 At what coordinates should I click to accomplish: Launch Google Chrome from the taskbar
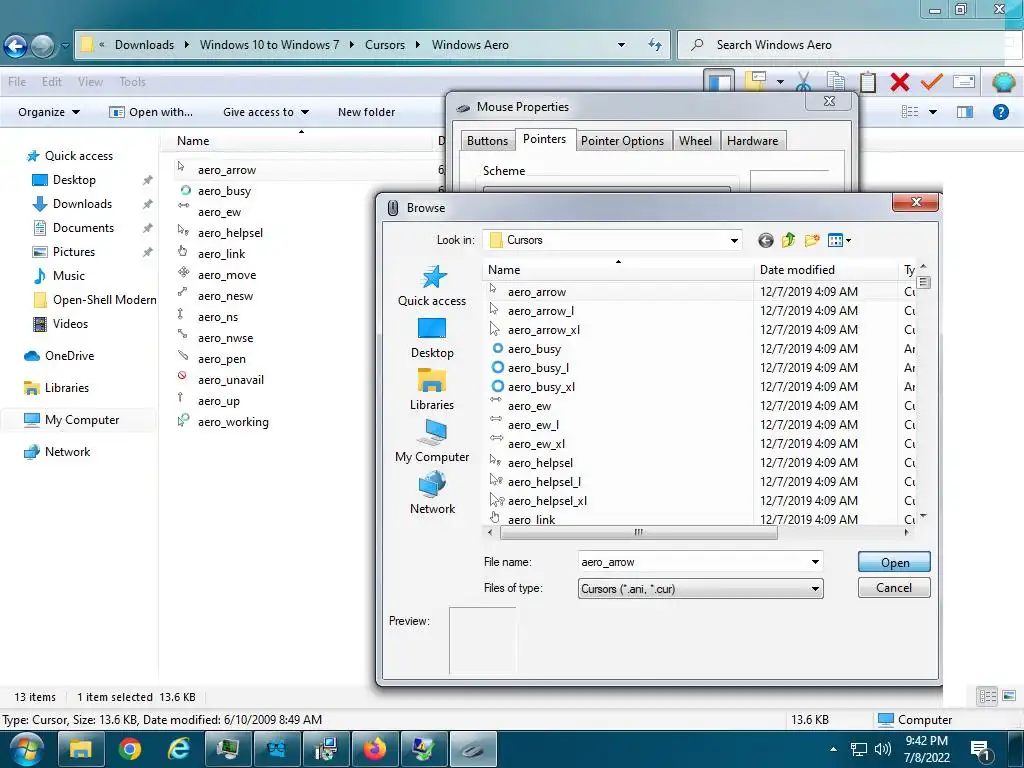pos(129,749)
